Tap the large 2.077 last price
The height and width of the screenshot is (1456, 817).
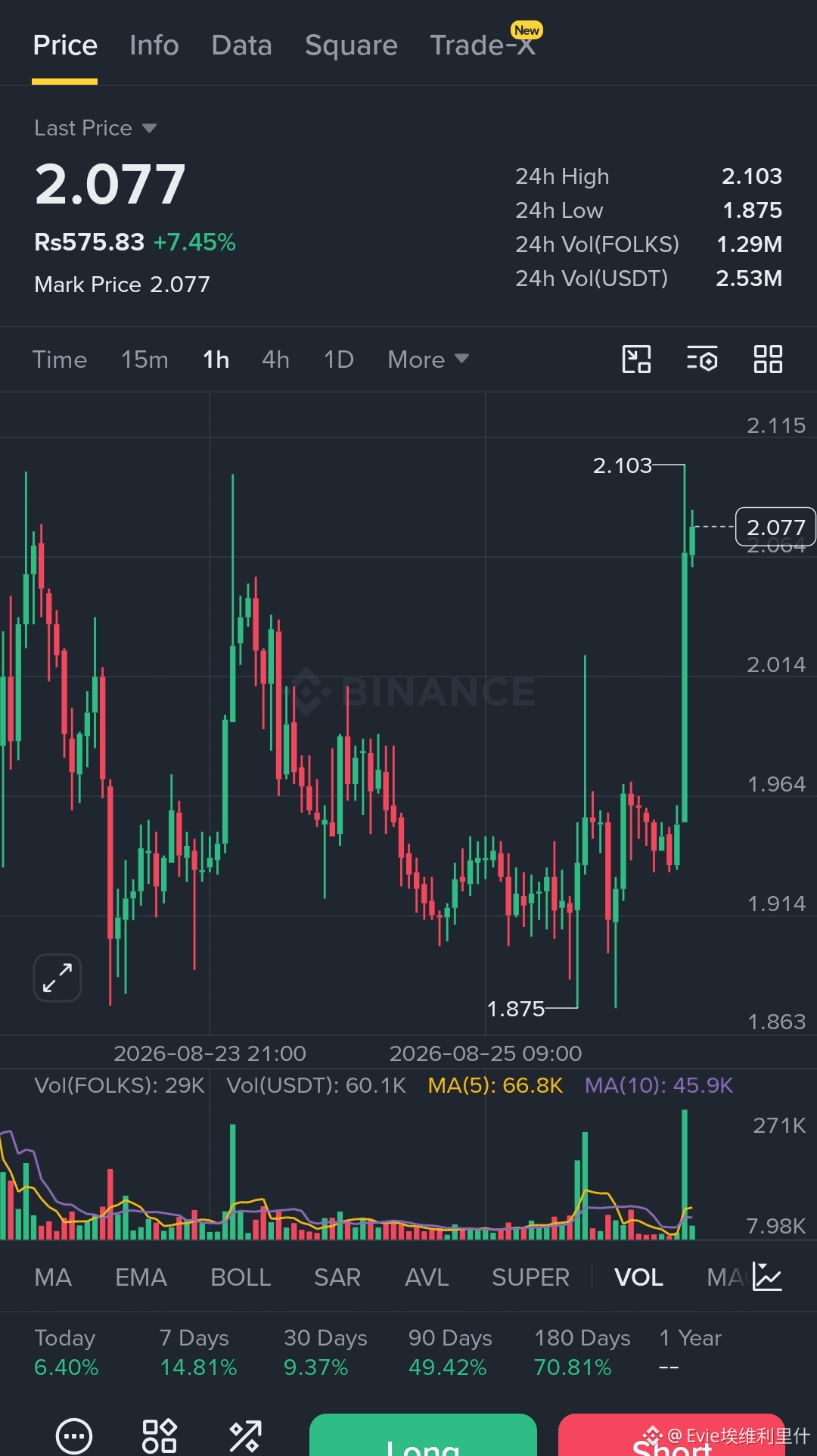110,185
